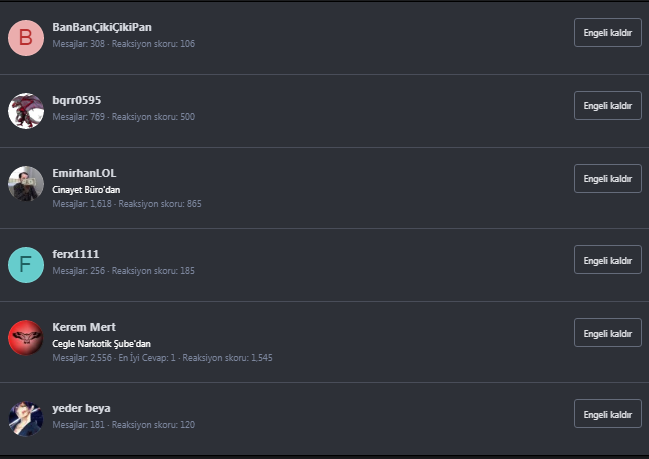Remove the block on ferx1111
649x459 pixels.
(x=607, y=260)
